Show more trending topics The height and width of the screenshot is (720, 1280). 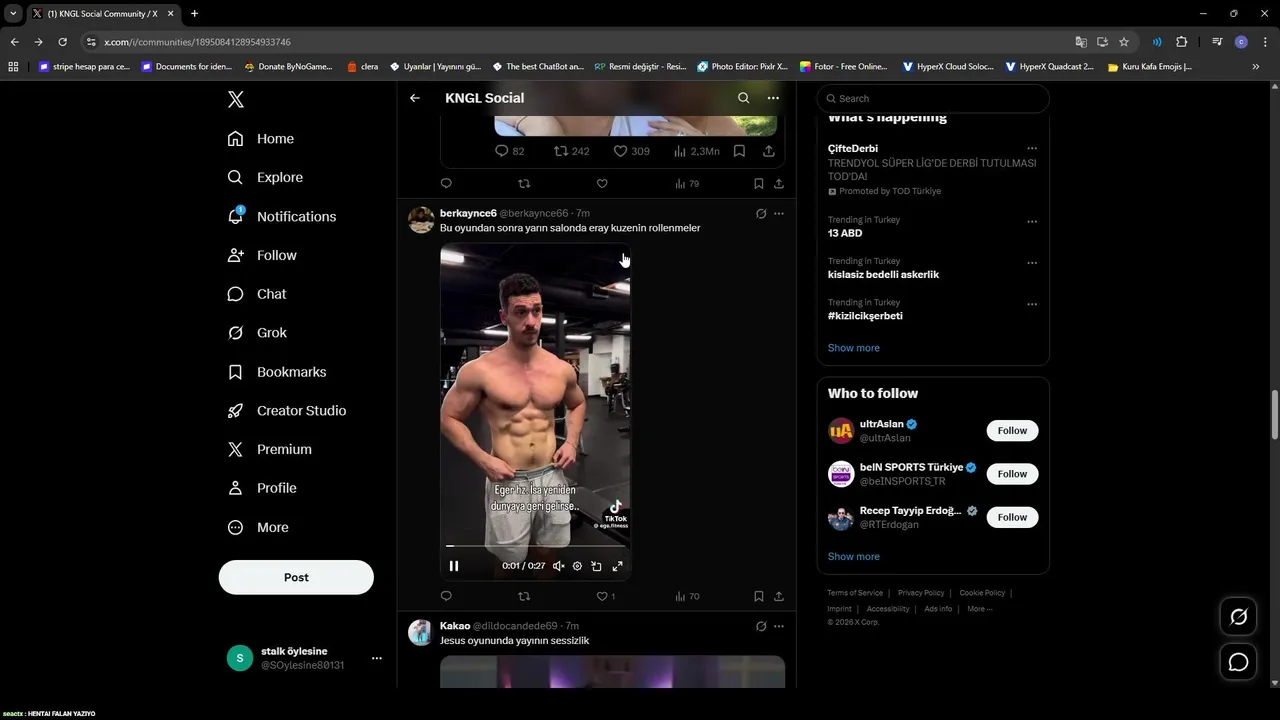854,348
